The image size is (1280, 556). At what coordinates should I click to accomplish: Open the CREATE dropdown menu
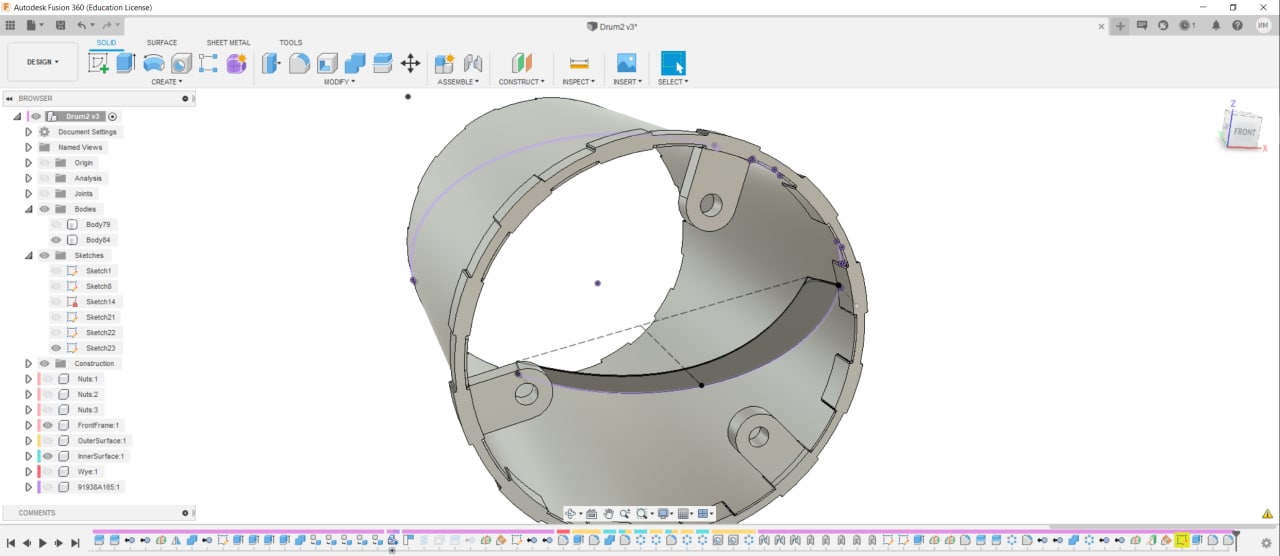(x=166, y=82)
